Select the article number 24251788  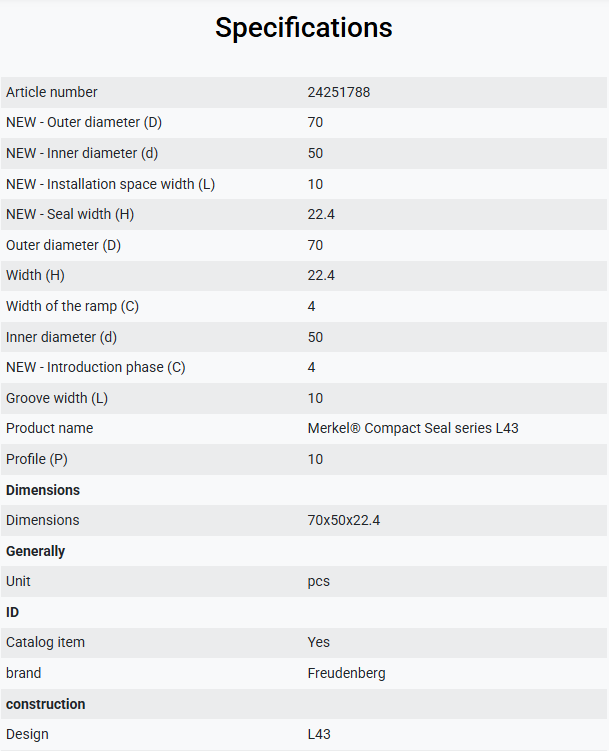[x=338, y=92]
